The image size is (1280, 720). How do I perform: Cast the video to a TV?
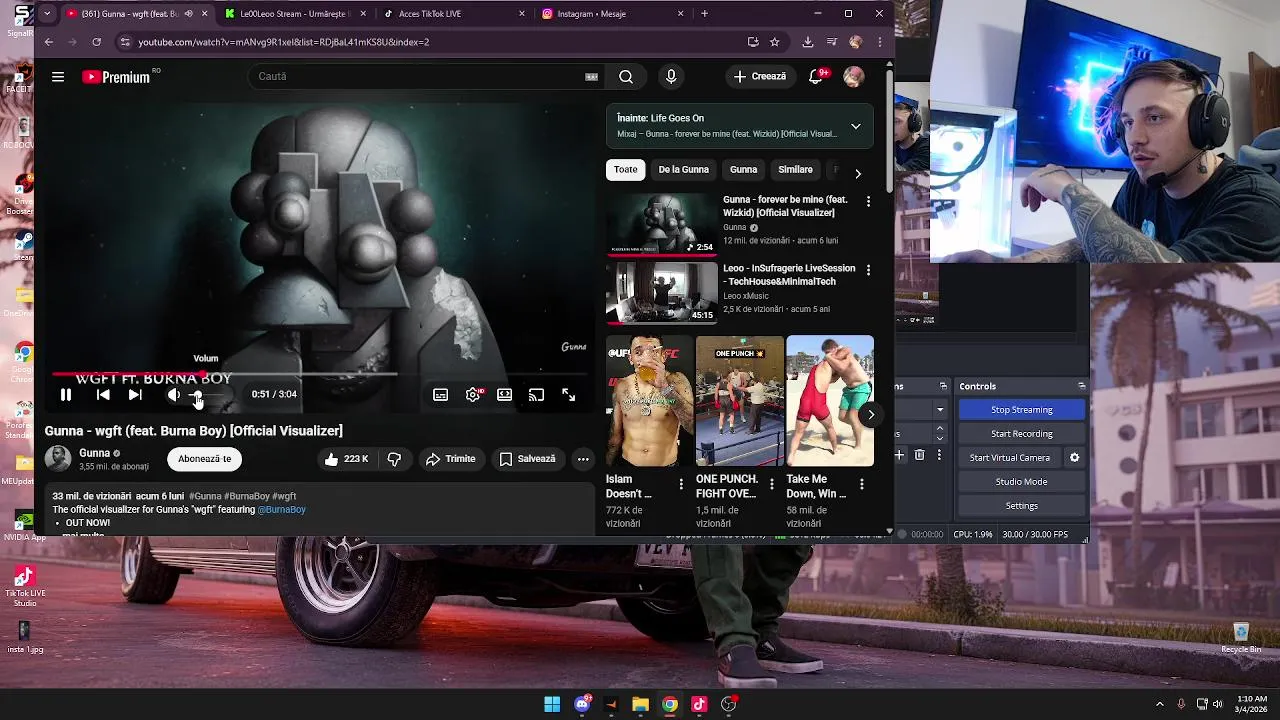coord(537,395)
